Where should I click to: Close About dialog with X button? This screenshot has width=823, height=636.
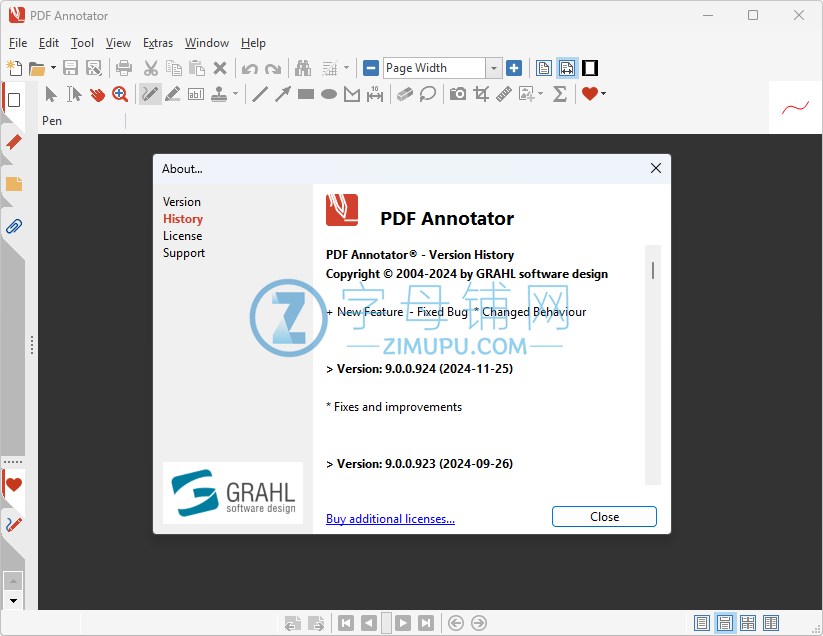[656, 168]
